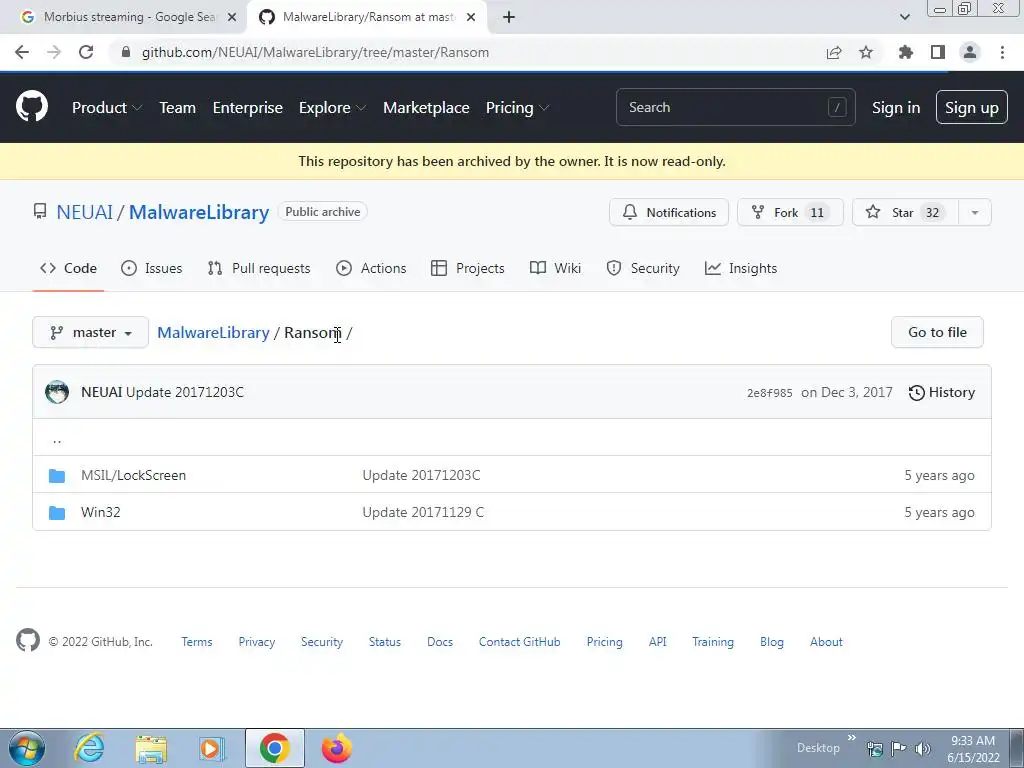Open the Terms footer link
1024x768 pixels.
pyautogui.click(x=197, y=642)
